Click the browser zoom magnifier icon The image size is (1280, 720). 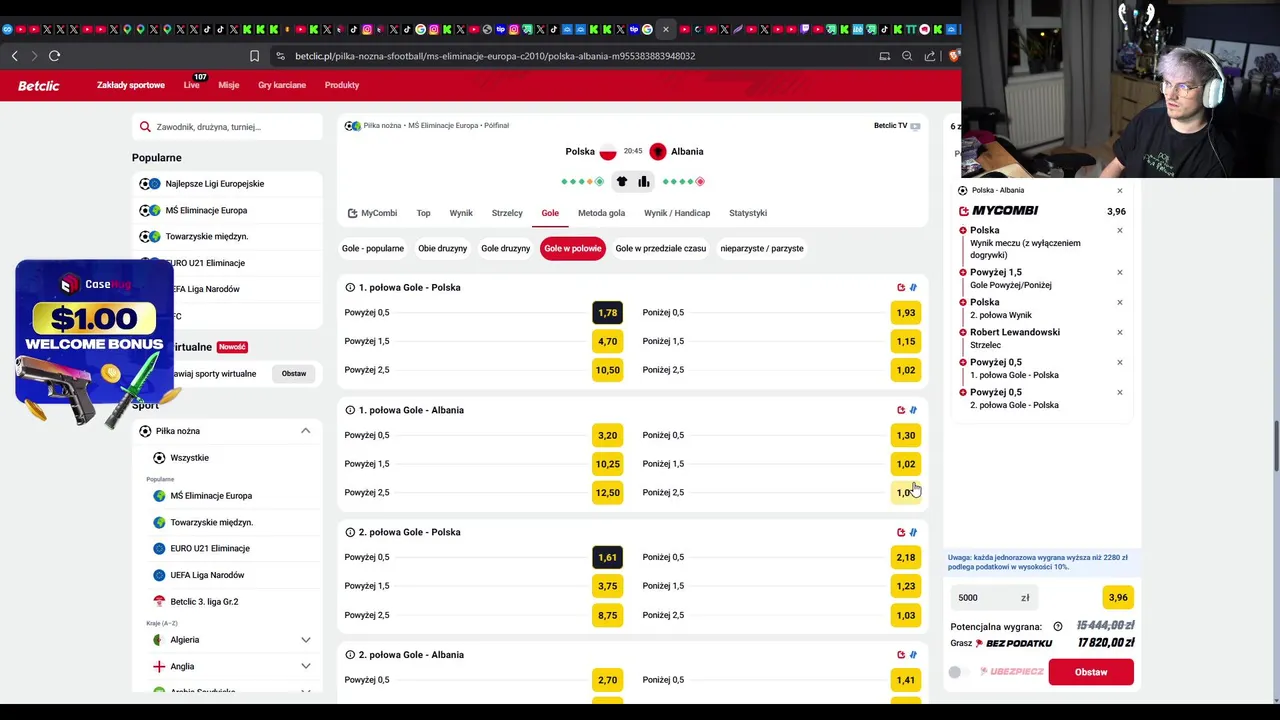point(907,56)
